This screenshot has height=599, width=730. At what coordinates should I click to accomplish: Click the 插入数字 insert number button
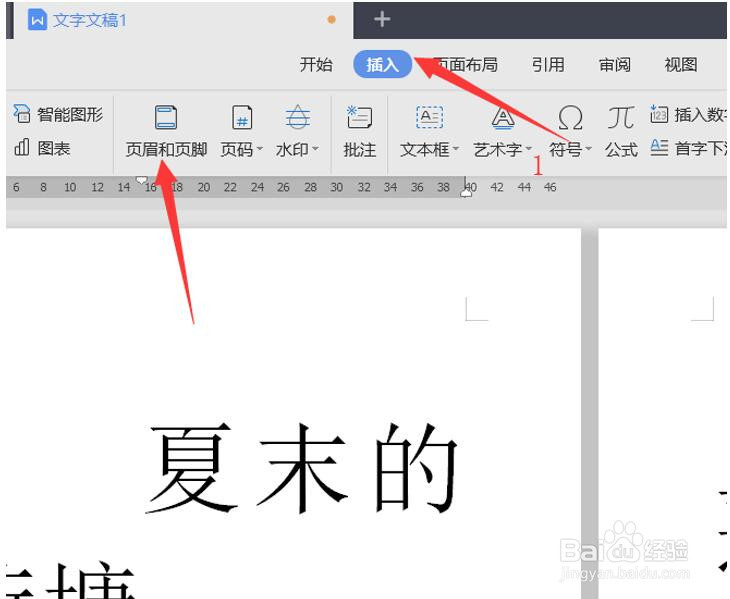[688, 114]
